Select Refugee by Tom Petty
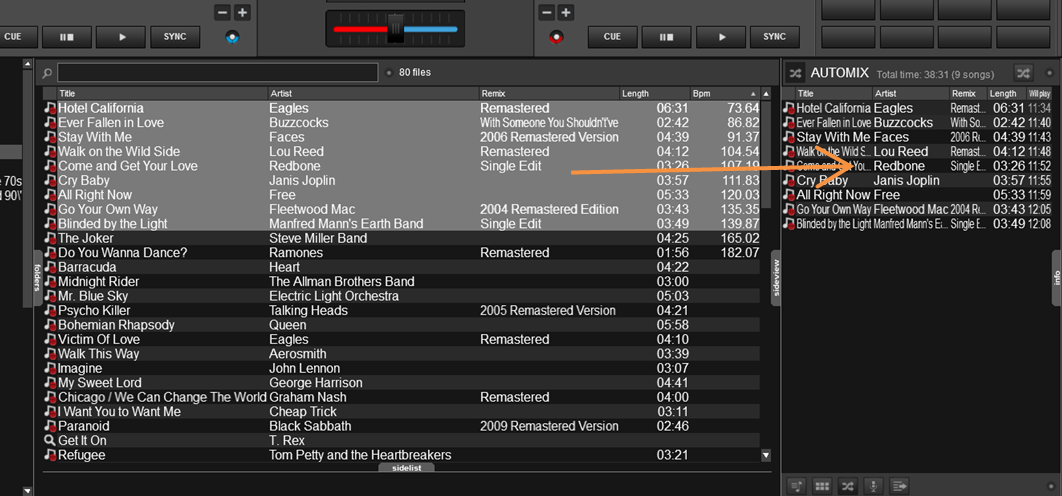 pos(401,455)
